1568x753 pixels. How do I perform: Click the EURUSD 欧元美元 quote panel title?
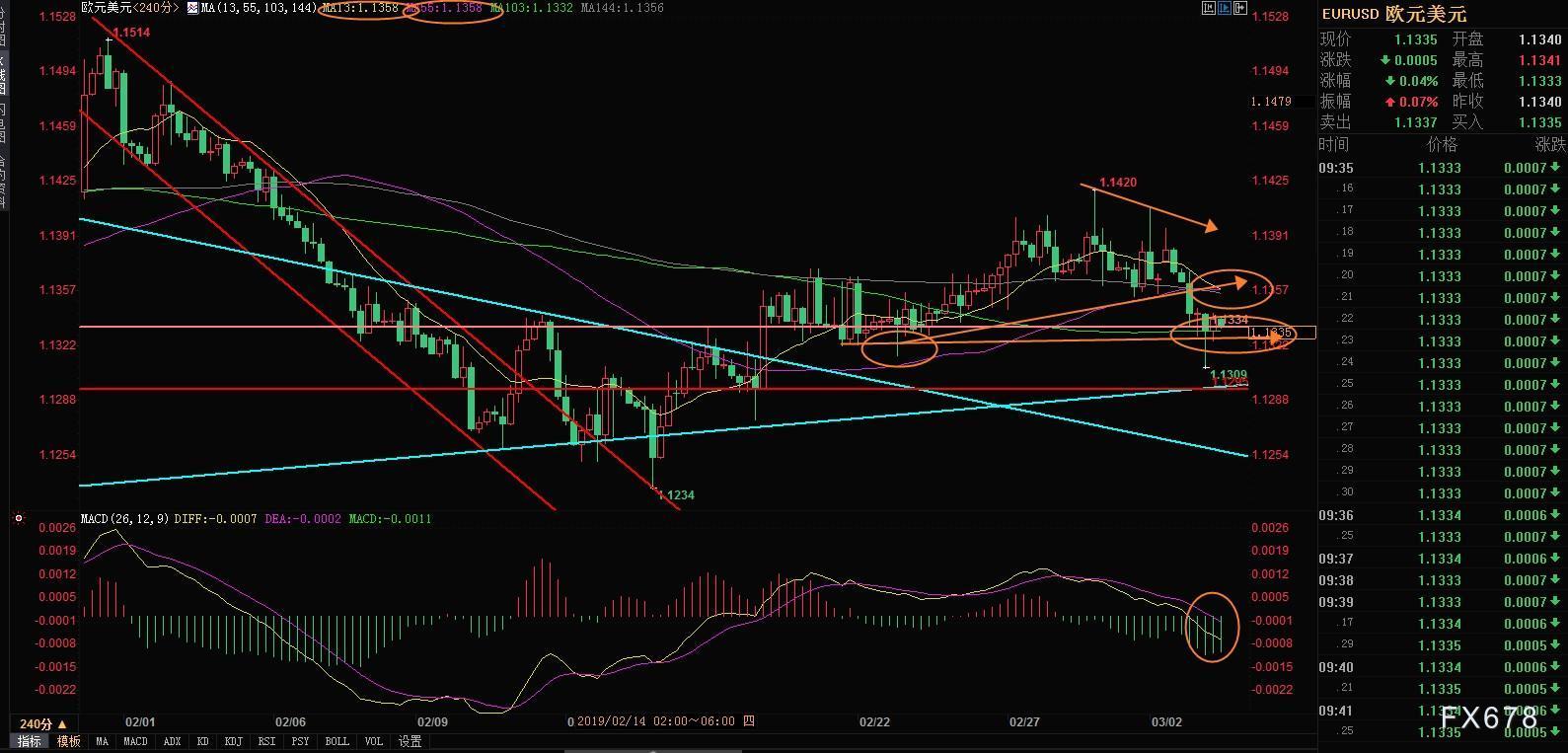(x=1394, y=15)
